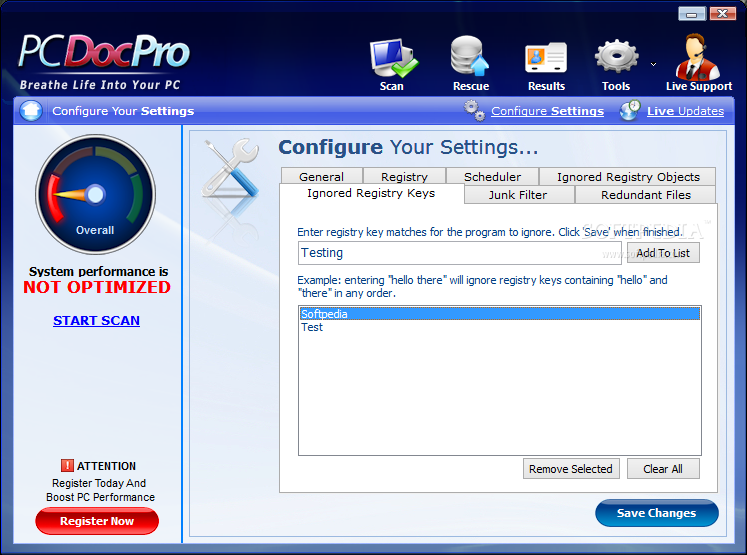747x555 pixels.
Task: Open the Scan monitor icon
Action: pos(394,58)
